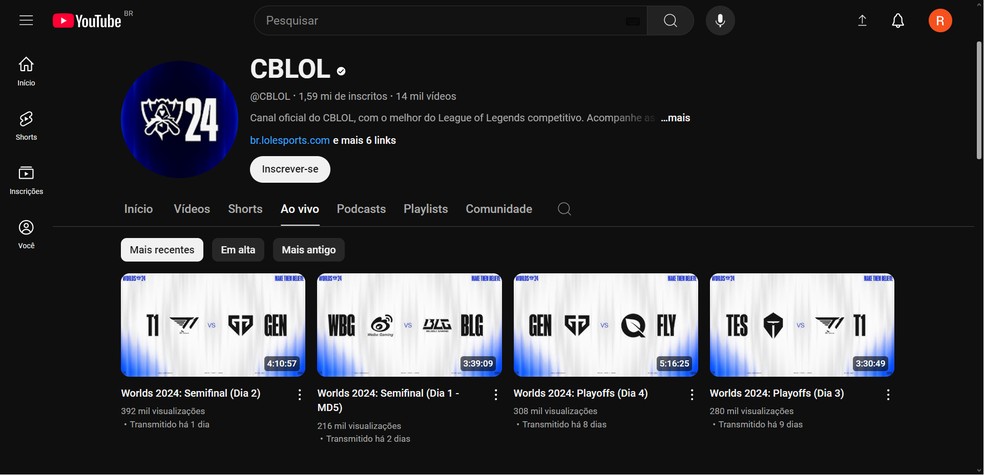Open Inscrições in the sidebar
The width and height of the screenshot is (984, 475).
(26, 180)
